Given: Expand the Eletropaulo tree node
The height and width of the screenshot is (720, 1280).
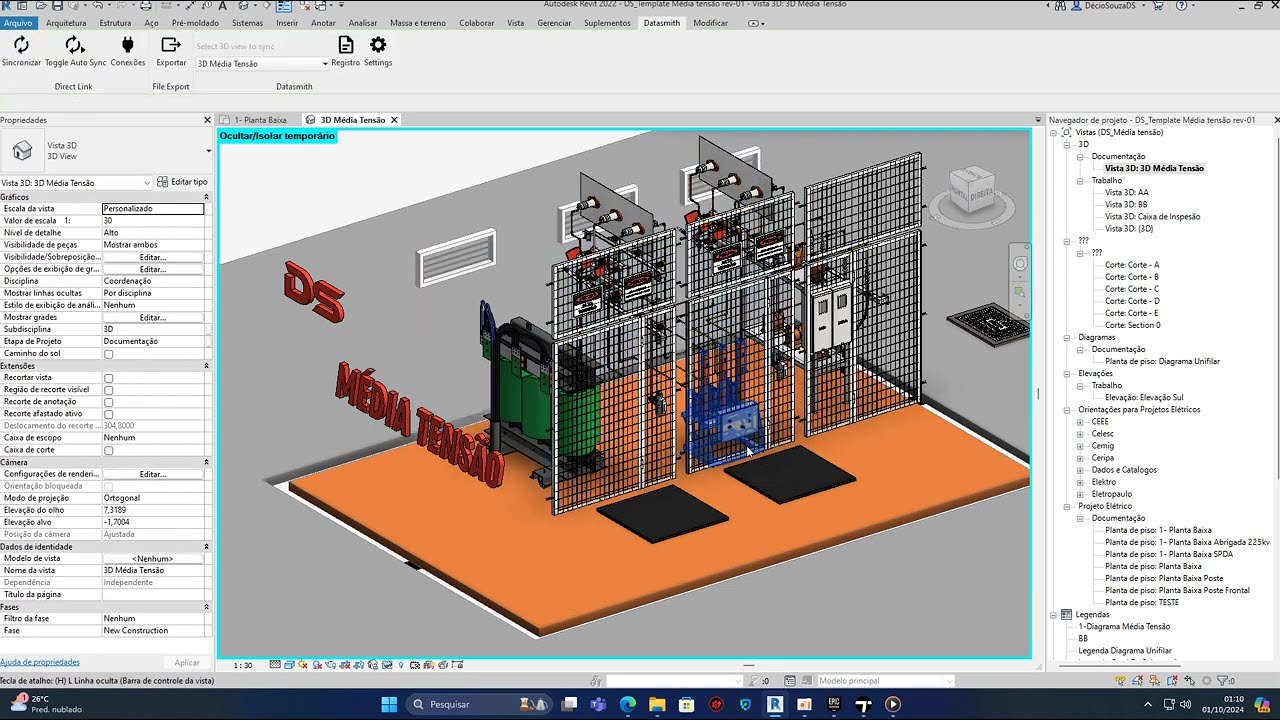Looking at the screenshot, I should (1080, 494).
